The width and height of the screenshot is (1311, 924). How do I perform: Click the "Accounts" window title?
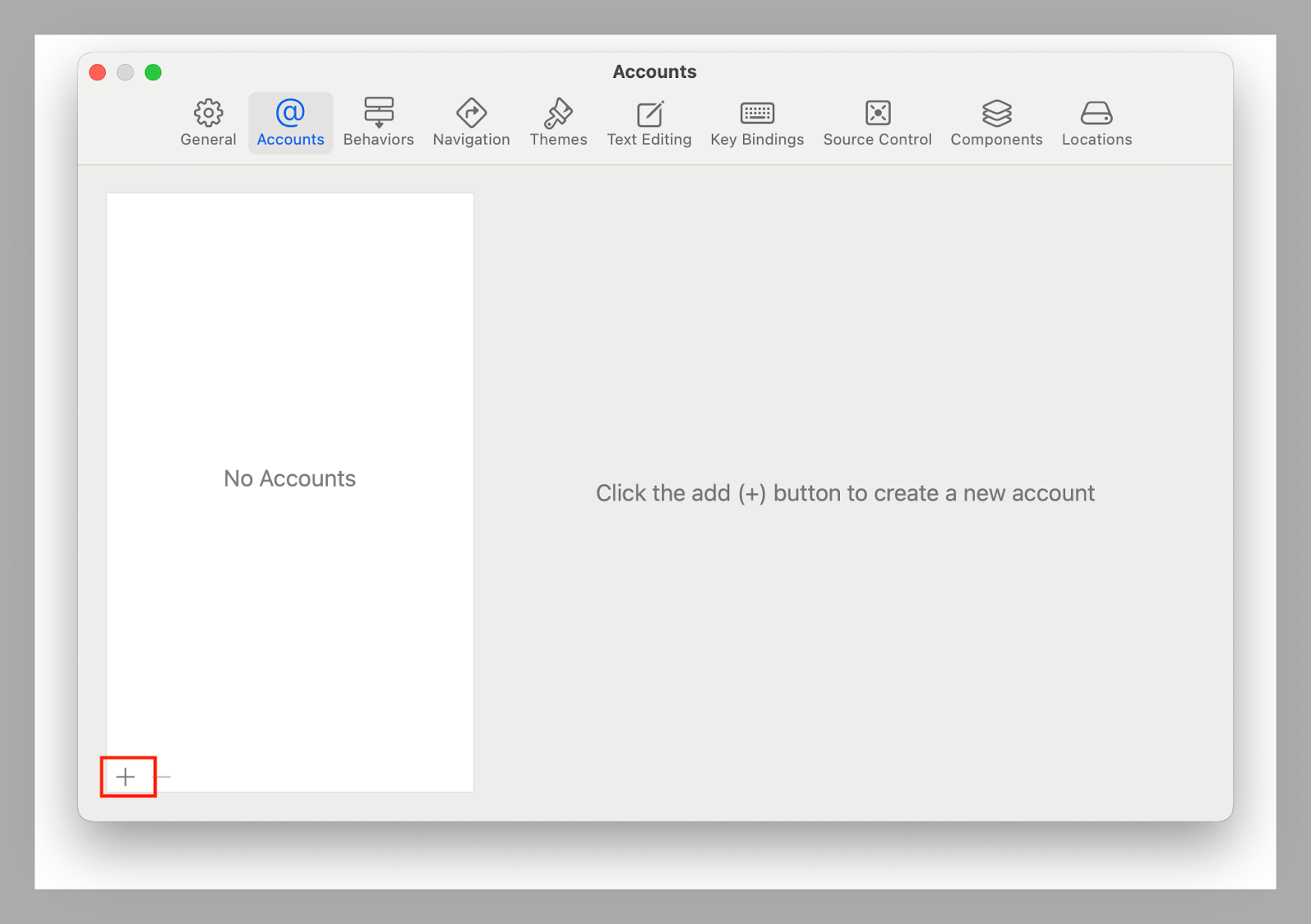pos(655,72)
